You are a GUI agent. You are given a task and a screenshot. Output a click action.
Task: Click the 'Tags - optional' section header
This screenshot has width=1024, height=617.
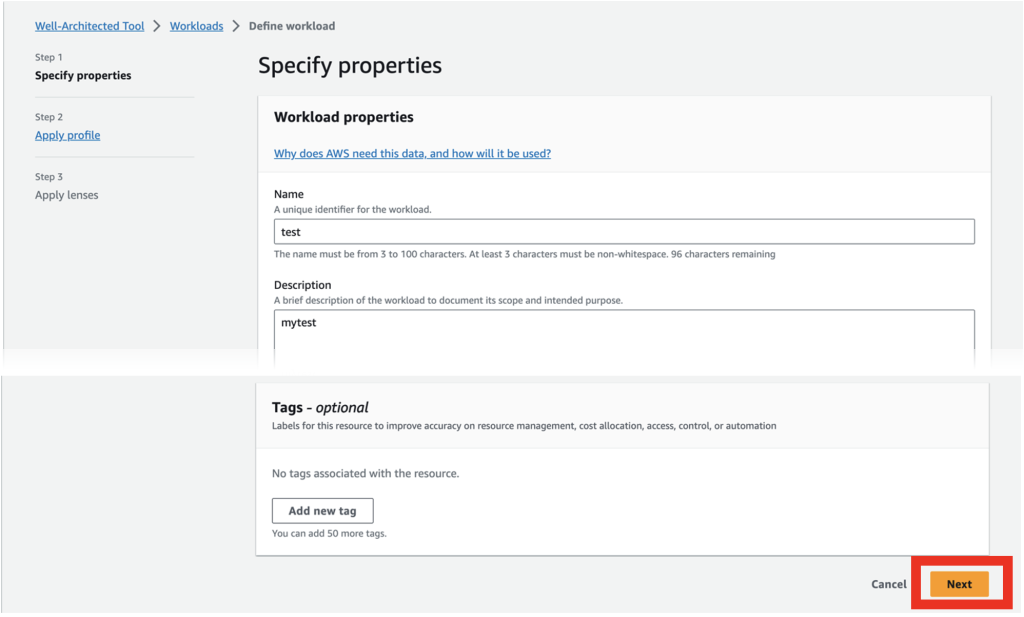coord(320,407)
